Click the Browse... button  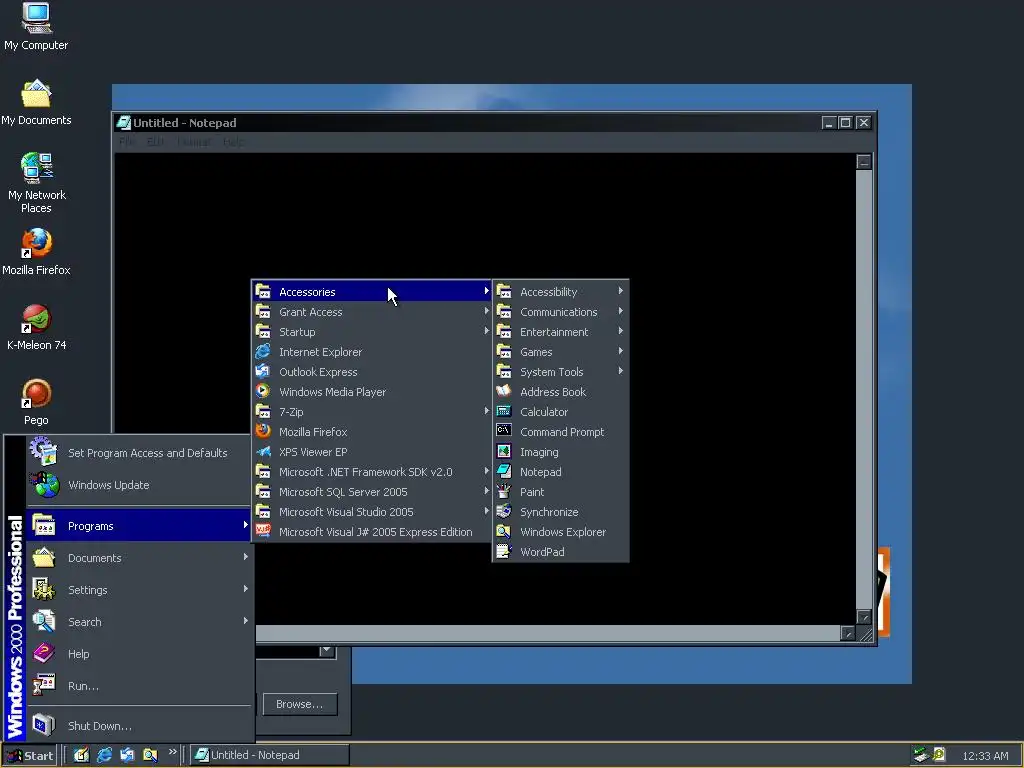click(x=300, y=704)
